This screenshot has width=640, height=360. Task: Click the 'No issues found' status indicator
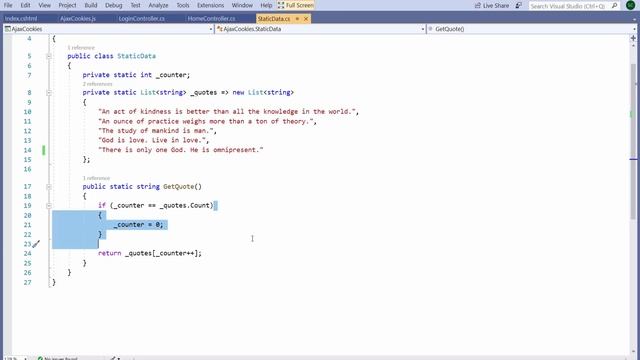(x=57, y=358)
